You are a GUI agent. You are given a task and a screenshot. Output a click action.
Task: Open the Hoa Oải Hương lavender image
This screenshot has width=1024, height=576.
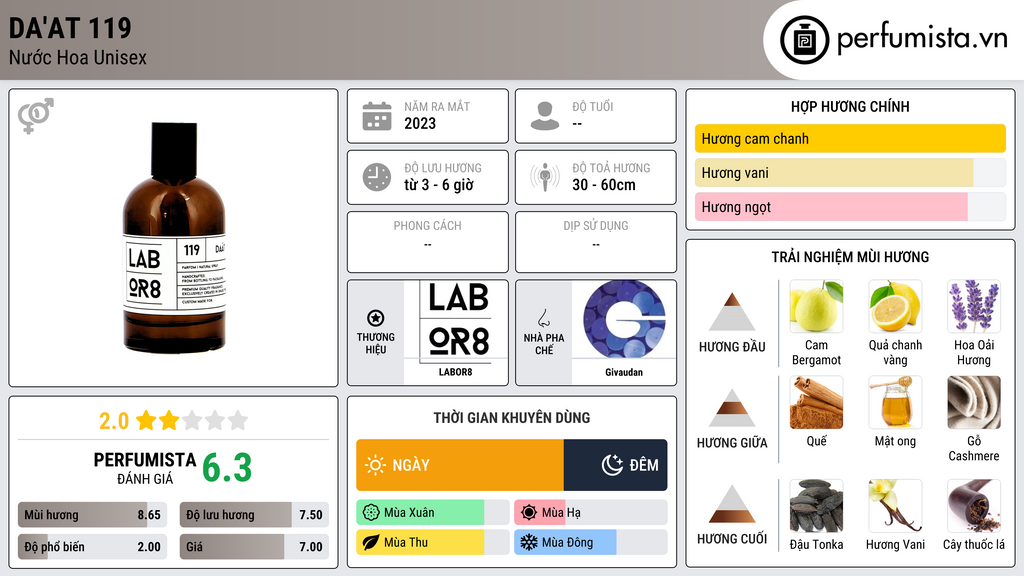974,306
